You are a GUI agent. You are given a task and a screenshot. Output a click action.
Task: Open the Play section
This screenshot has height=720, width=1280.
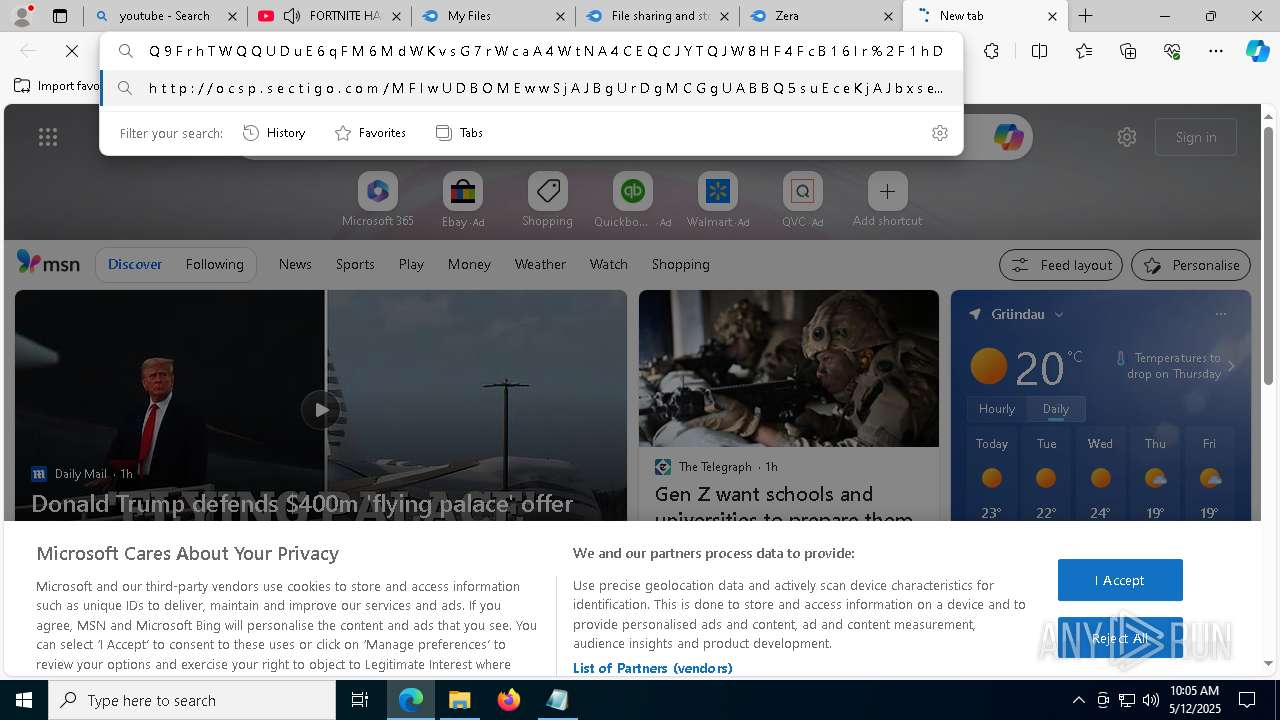pos(411,264)
